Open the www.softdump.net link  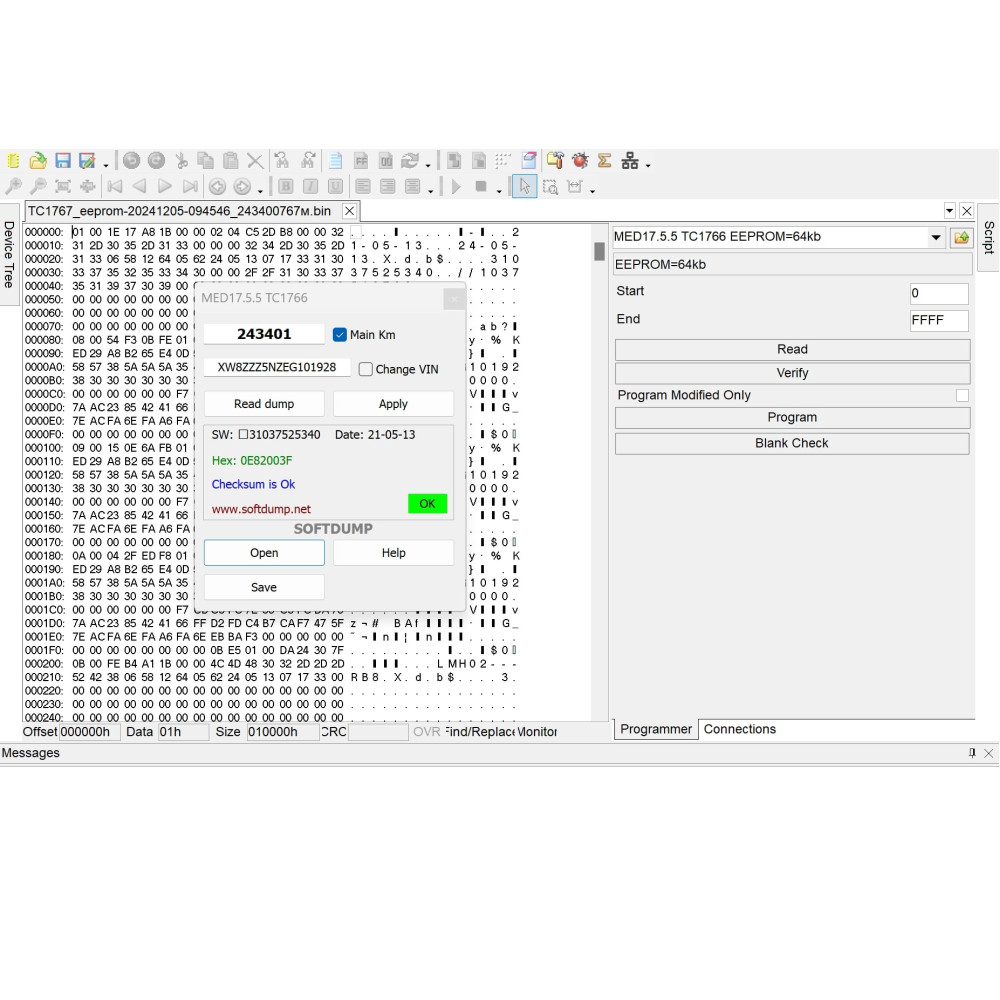coord(261,509)
